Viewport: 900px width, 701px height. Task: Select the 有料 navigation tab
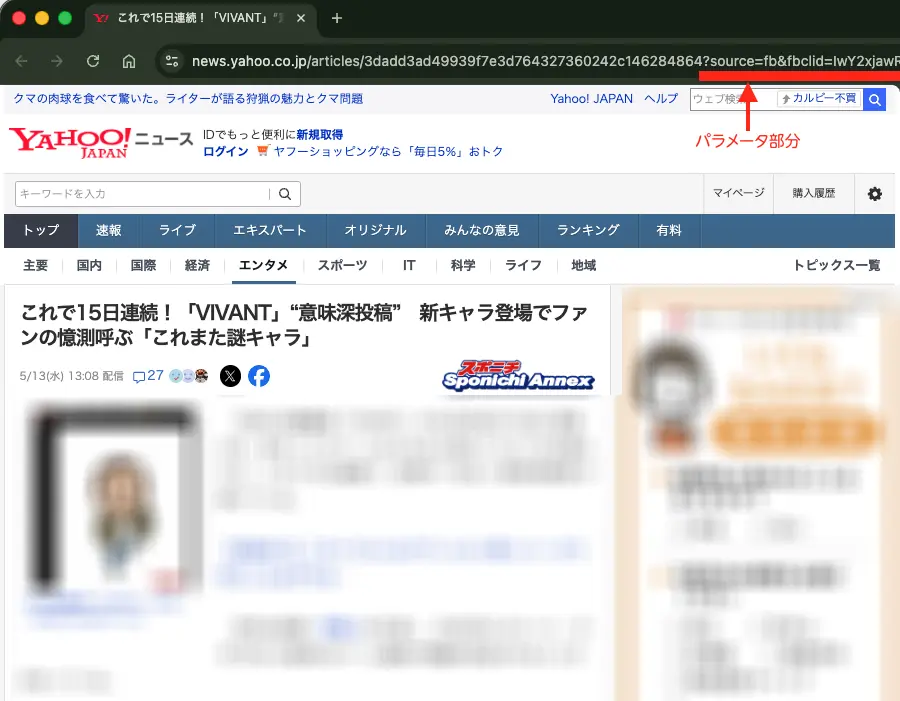[669, 231]
